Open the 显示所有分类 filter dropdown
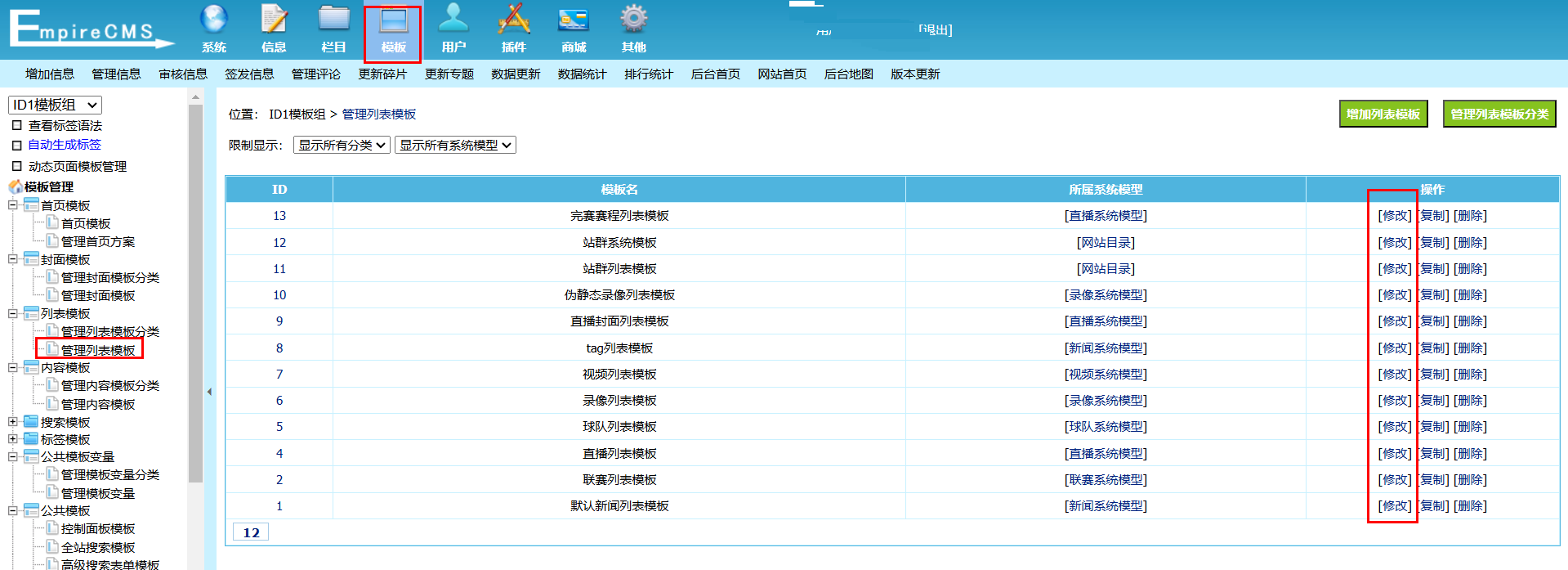This screenshot has height=570, width=1568. 342,145
